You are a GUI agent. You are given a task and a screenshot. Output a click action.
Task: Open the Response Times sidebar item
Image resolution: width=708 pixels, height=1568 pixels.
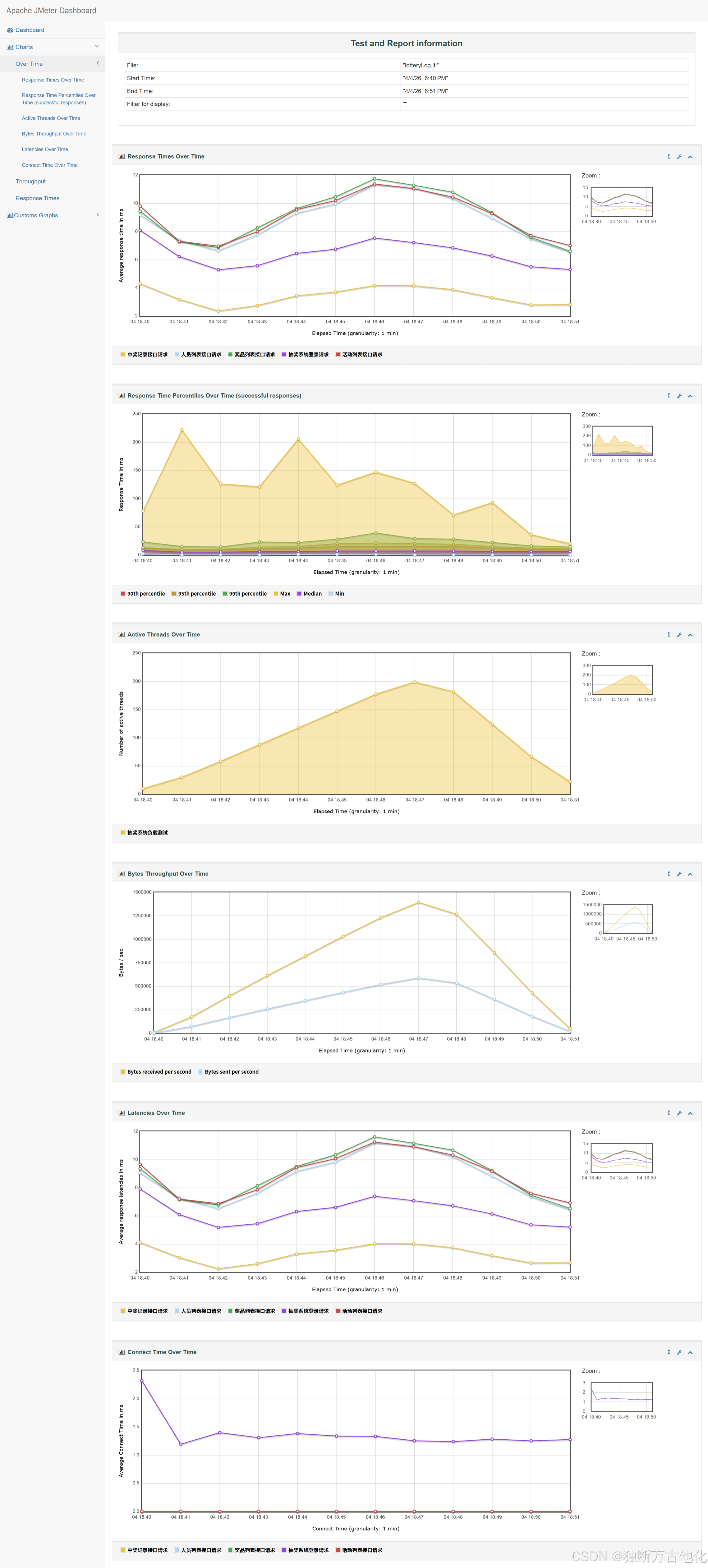point(37,198)
